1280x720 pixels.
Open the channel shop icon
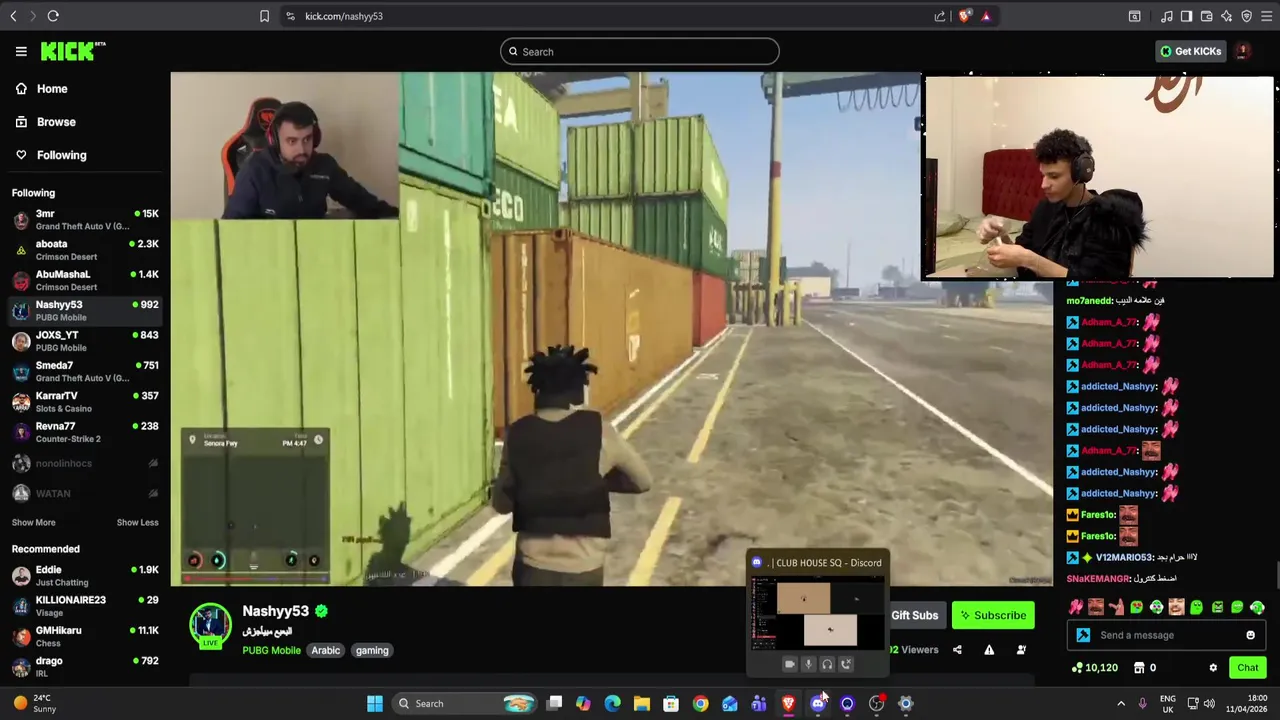1138,668
